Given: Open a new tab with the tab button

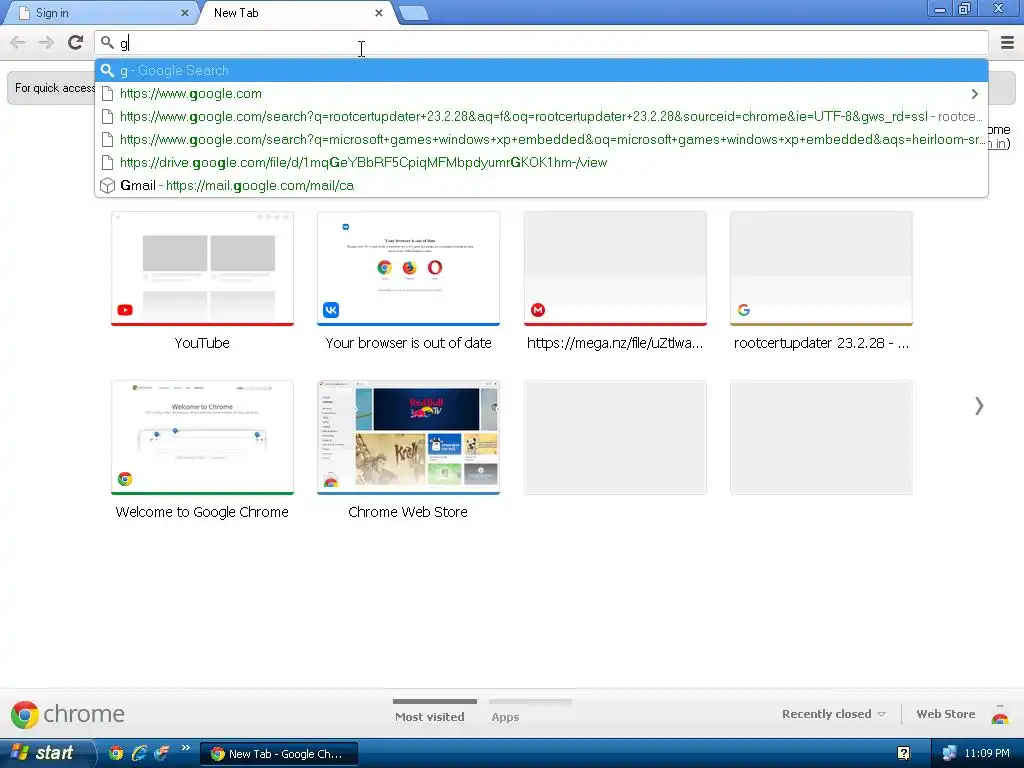Looking at the screenshot, I should coord(413,13).
